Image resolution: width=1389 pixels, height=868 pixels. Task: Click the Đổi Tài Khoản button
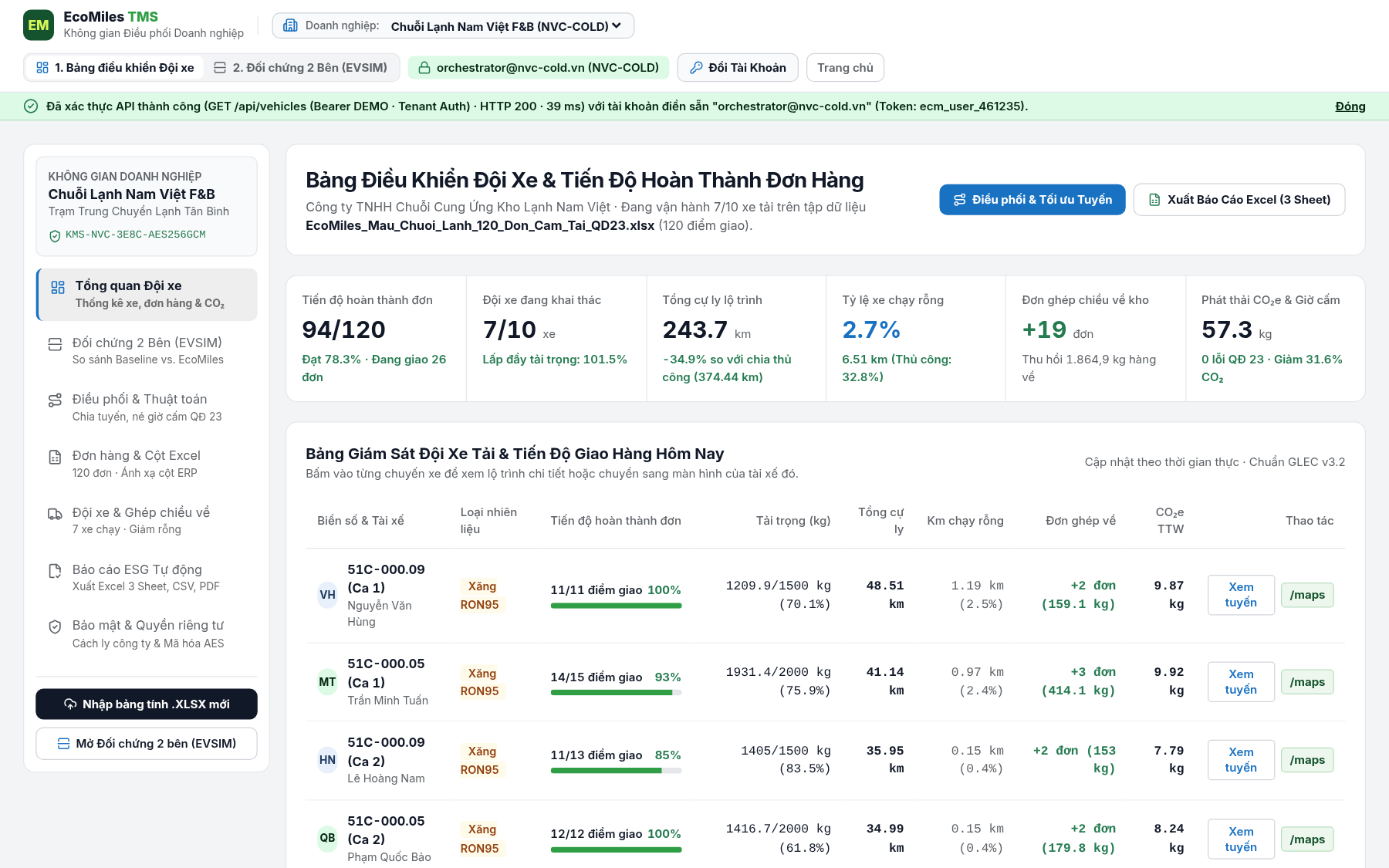[738, 68]
